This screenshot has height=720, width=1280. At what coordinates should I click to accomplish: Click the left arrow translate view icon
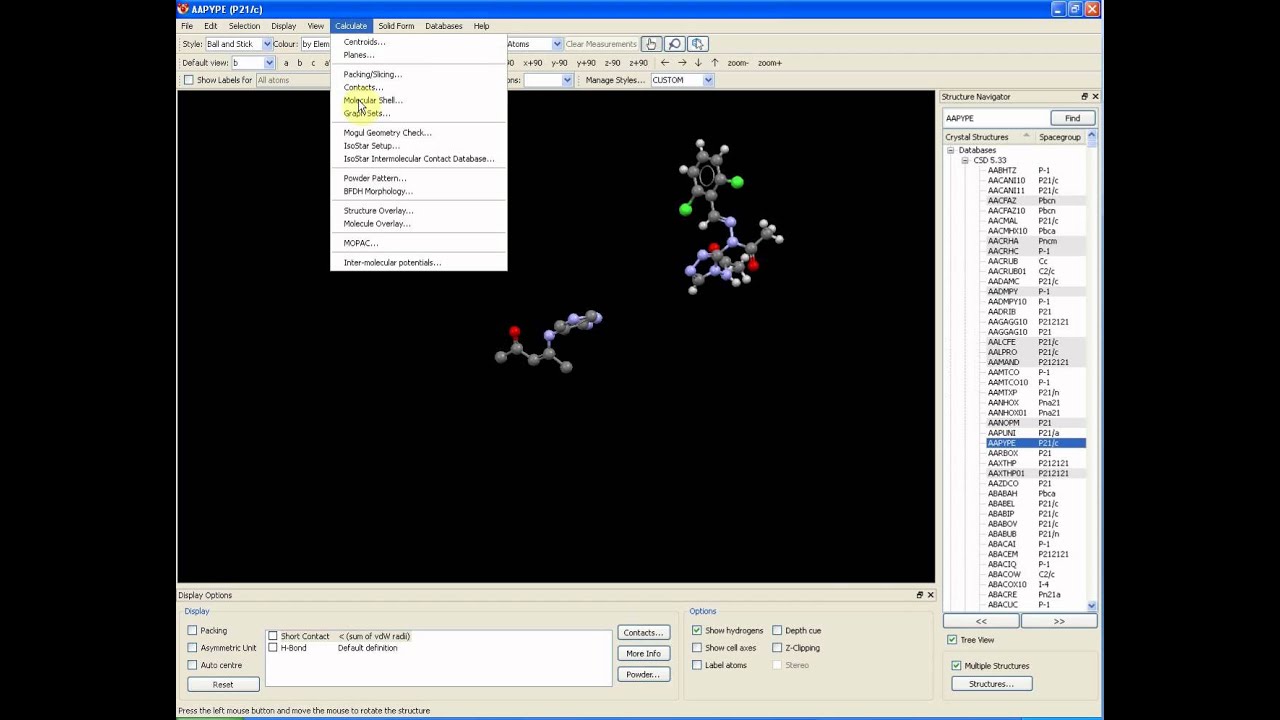pos(665,63)
